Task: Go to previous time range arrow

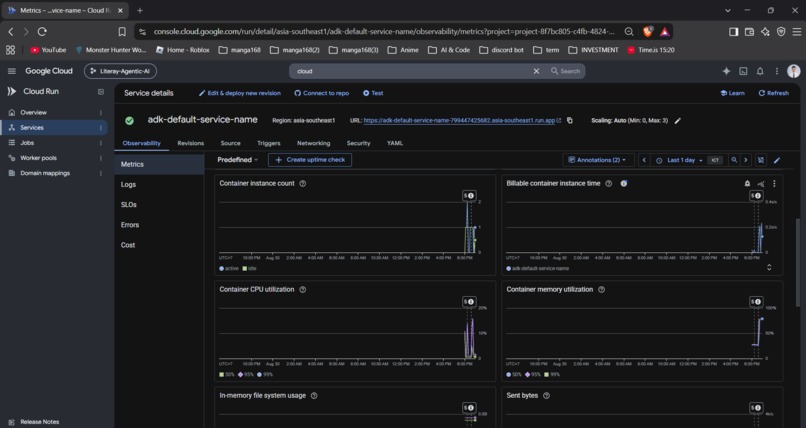Action: [x=644, y=160]
